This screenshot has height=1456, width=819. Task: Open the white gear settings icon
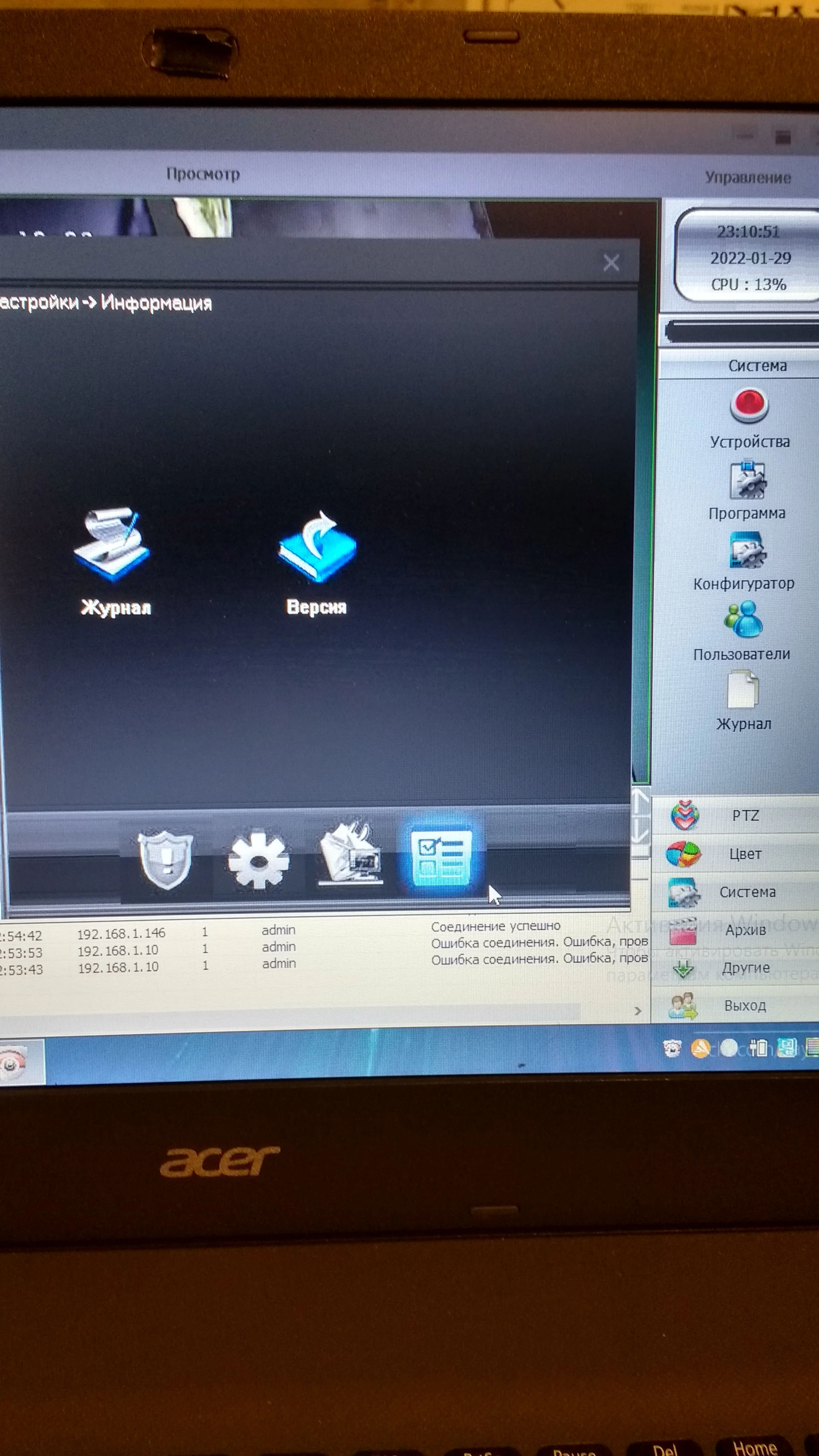click(258, 860)
